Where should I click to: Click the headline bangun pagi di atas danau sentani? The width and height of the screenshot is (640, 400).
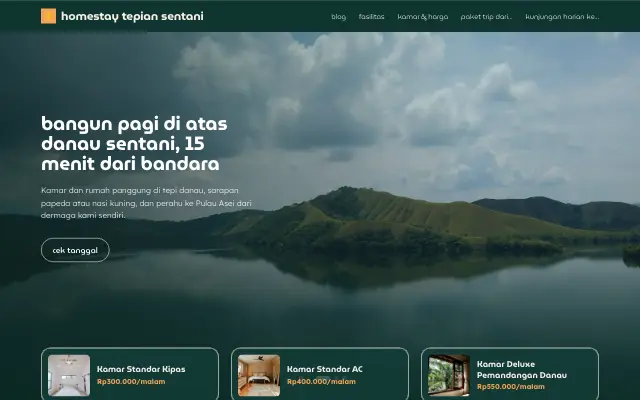[x=134, y=144]
